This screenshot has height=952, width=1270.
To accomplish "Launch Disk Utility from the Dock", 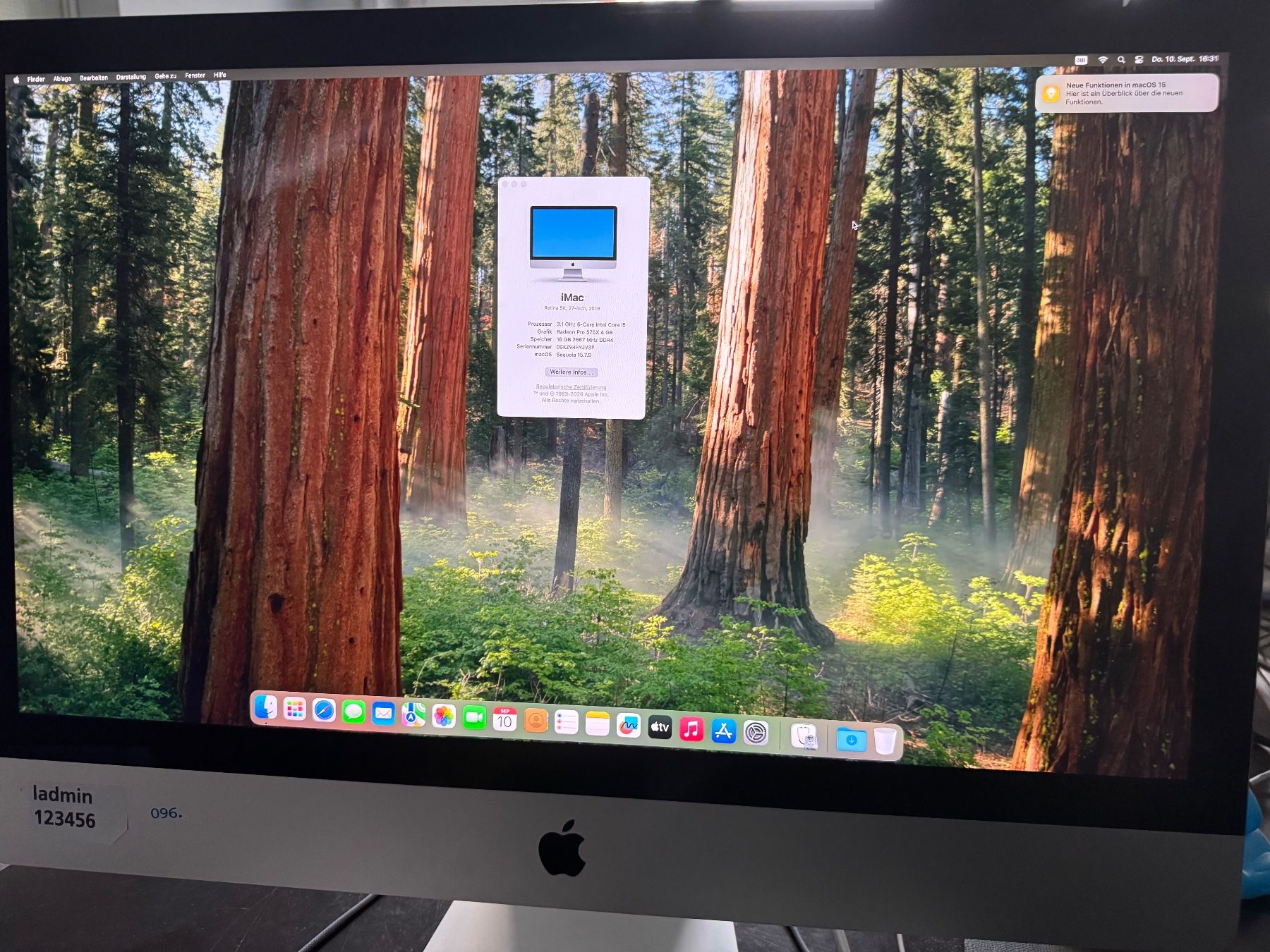I will (804, 736).
